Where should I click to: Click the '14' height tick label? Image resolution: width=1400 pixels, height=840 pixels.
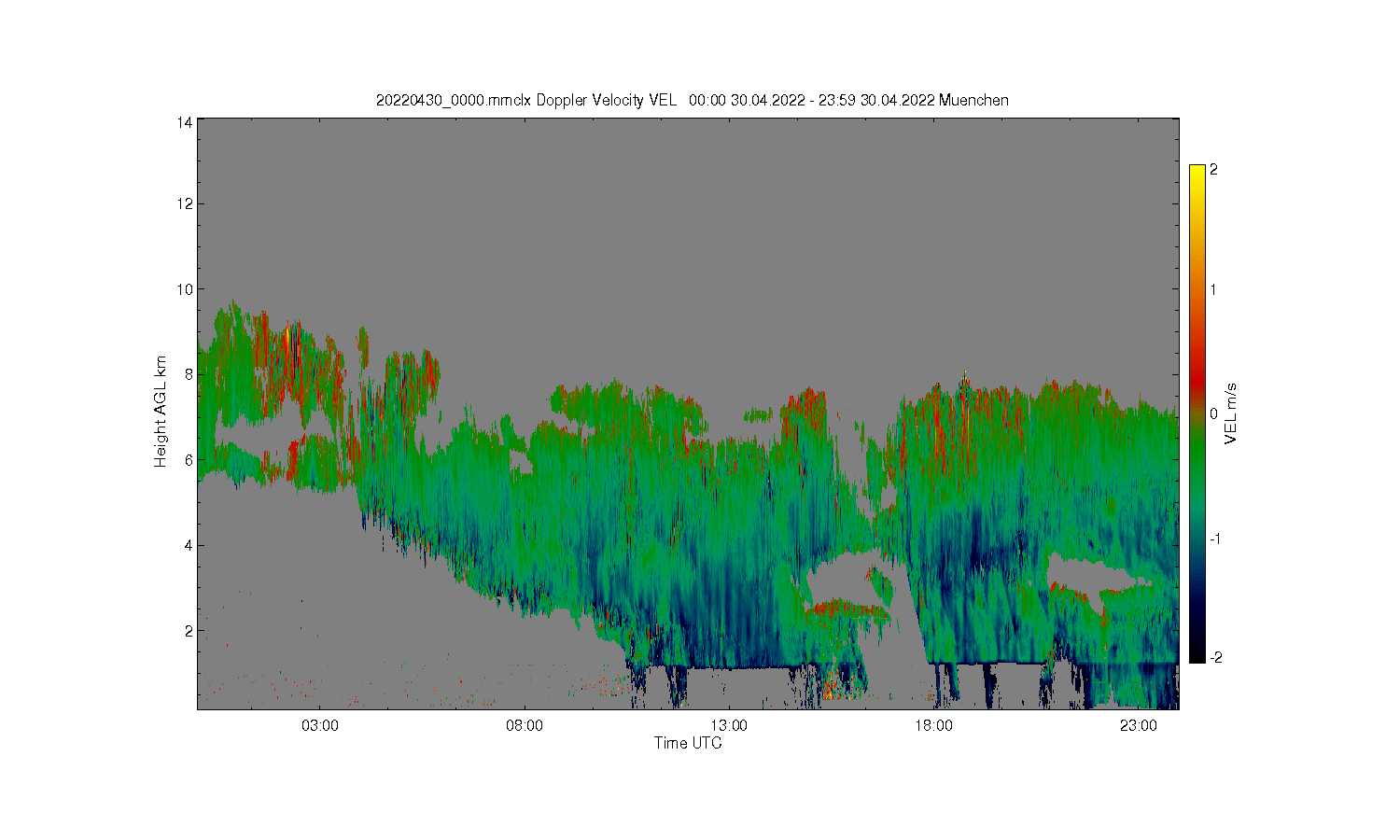click(x=185, y=122)
